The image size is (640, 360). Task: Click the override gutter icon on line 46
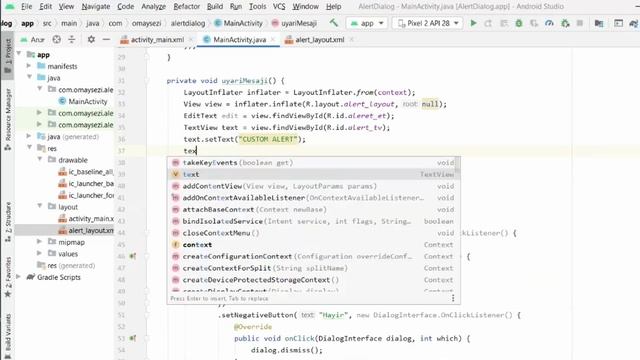click(x=133, y=256)
